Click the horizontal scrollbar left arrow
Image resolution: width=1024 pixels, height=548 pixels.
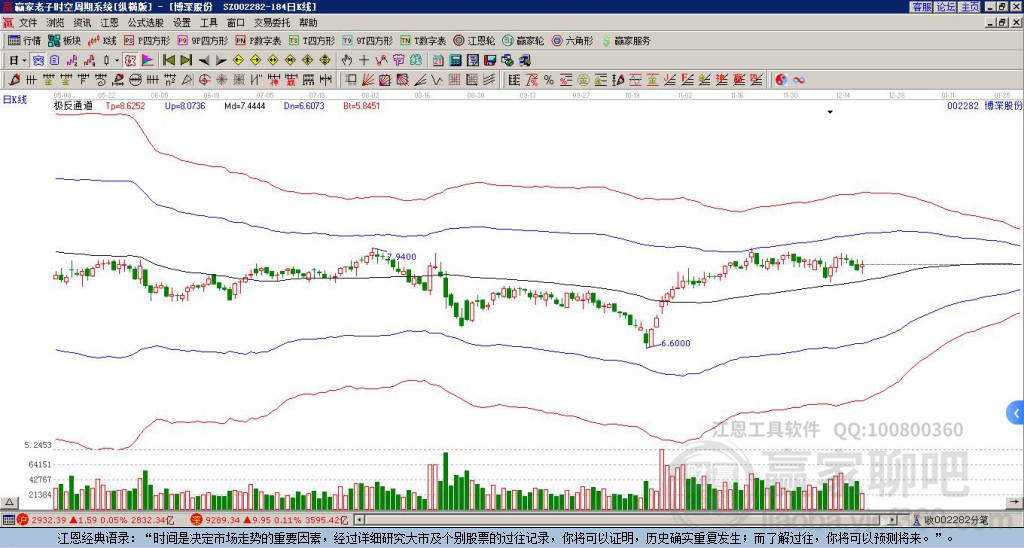click(x=359, y=520)
